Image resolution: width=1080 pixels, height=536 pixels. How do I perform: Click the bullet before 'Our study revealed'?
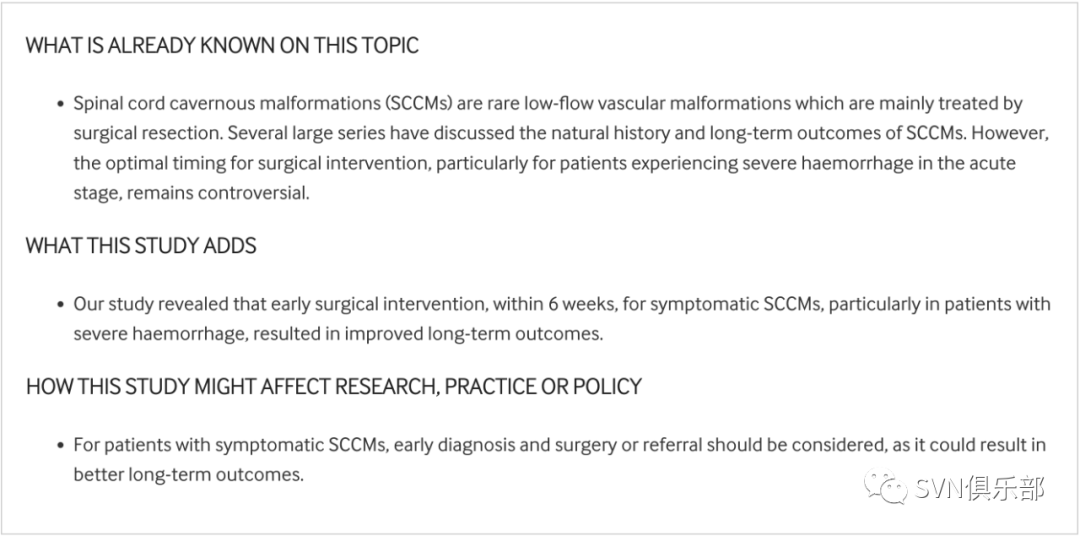[x=60, y=304]
